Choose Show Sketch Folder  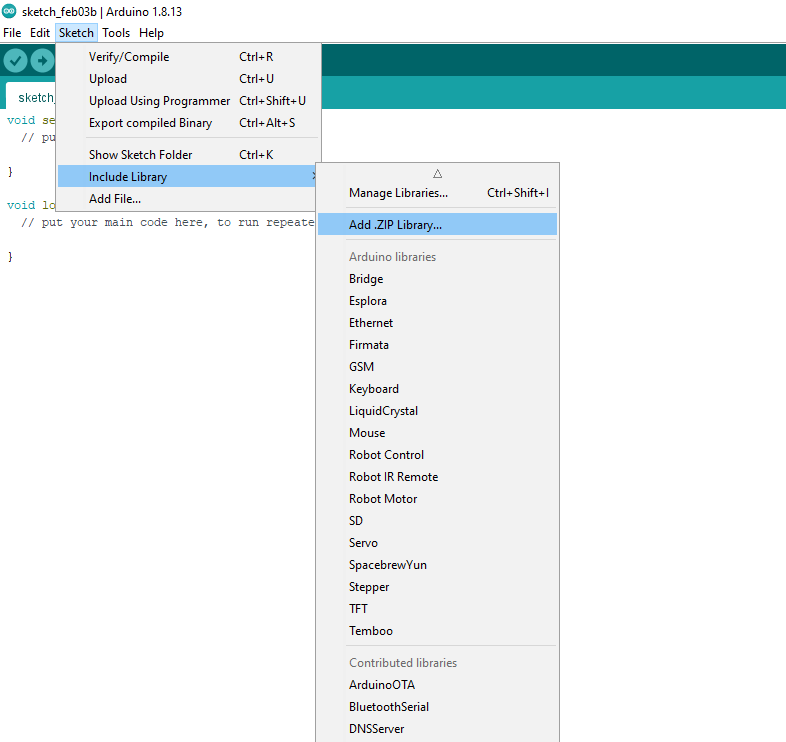(x=188, y=155)
